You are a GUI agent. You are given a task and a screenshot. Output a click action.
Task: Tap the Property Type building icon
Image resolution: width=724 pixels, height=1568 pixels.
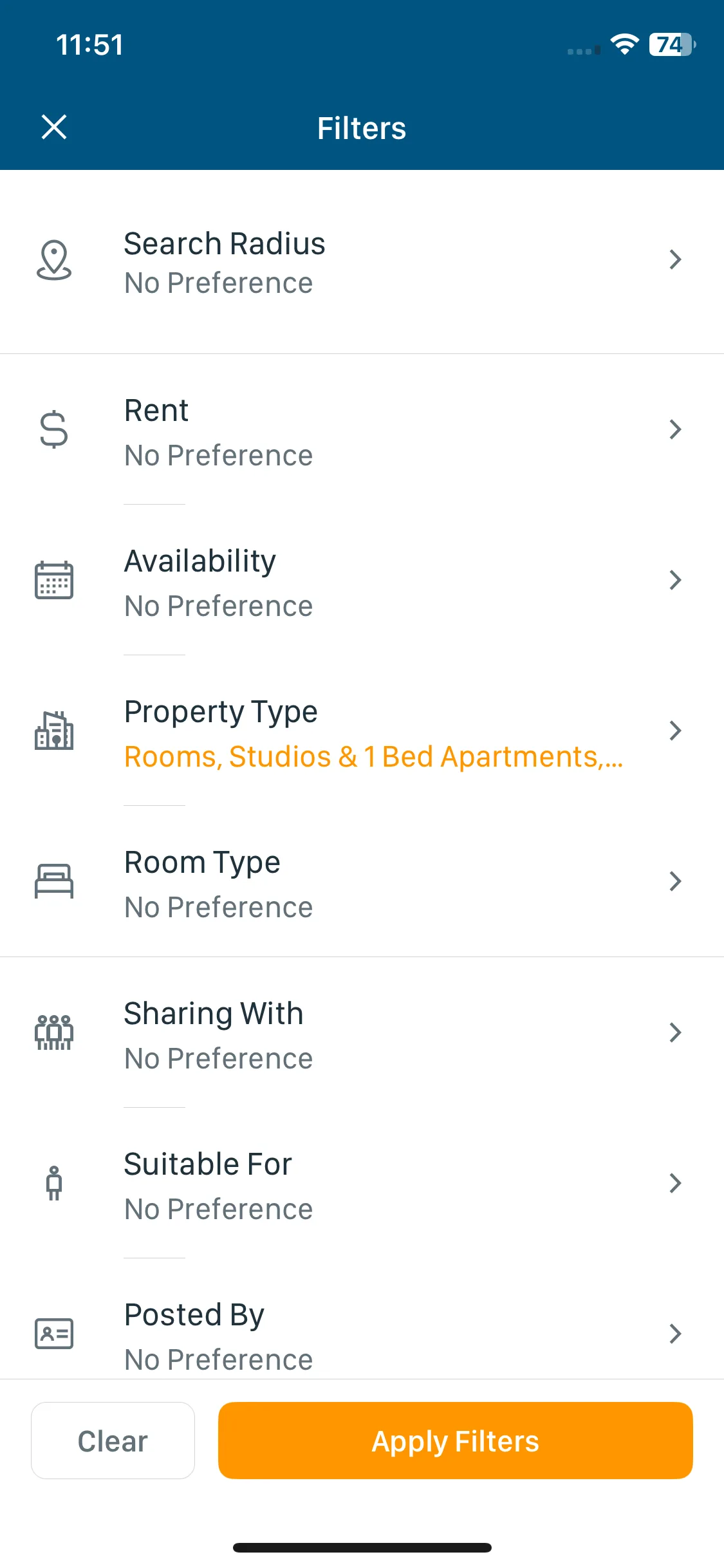point(54,731)
